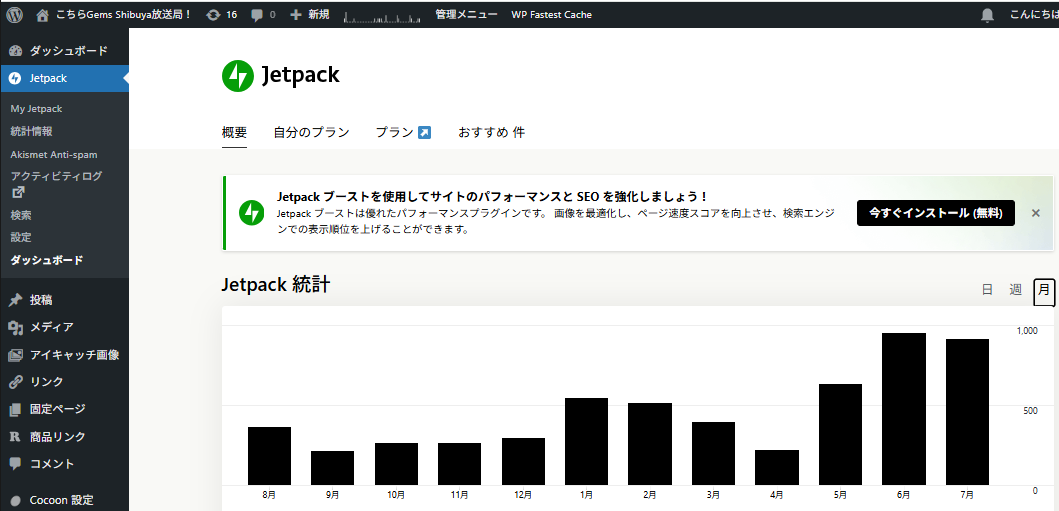Click the large green Jetpack logo
Viewport: 1059px width, 511px height.
[x=237, y=76]
